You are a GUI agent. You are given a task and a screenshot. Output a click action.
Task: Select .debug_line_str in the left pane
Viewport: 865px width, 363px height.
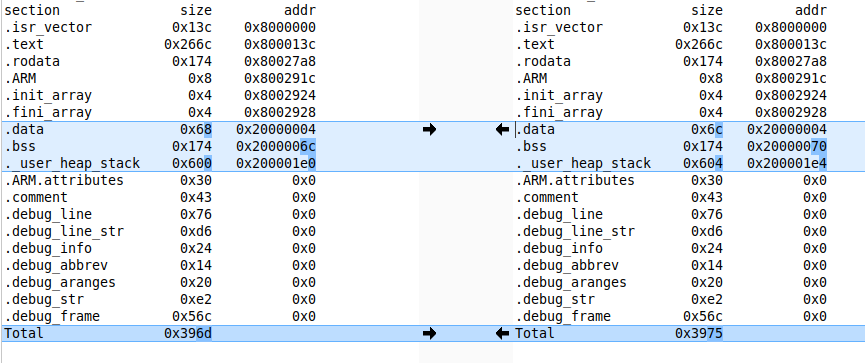pos(64,232)
